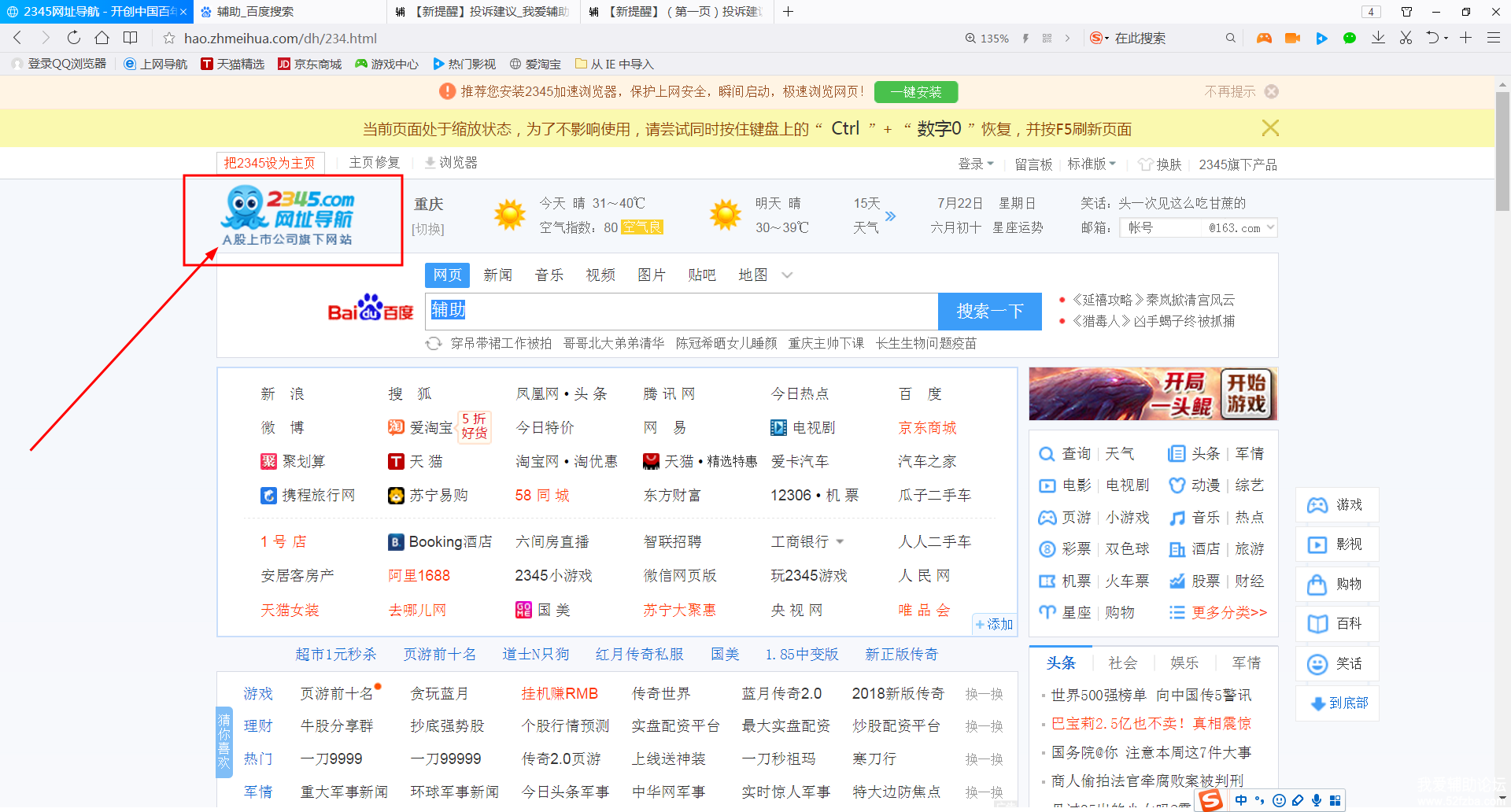
Task: Open the 换肤 skin changer
Action: point(1160,164)
